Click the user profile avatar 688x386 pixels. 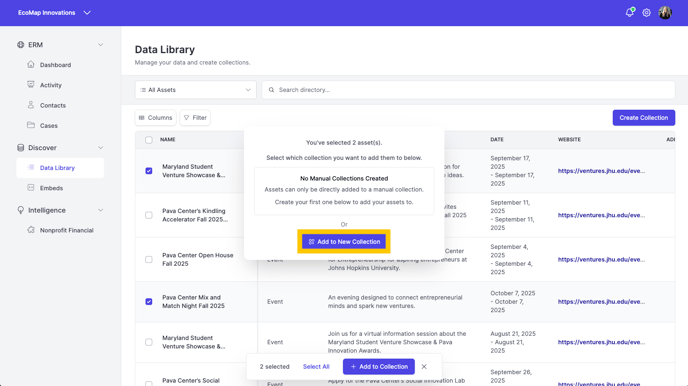tap(665, 13)
